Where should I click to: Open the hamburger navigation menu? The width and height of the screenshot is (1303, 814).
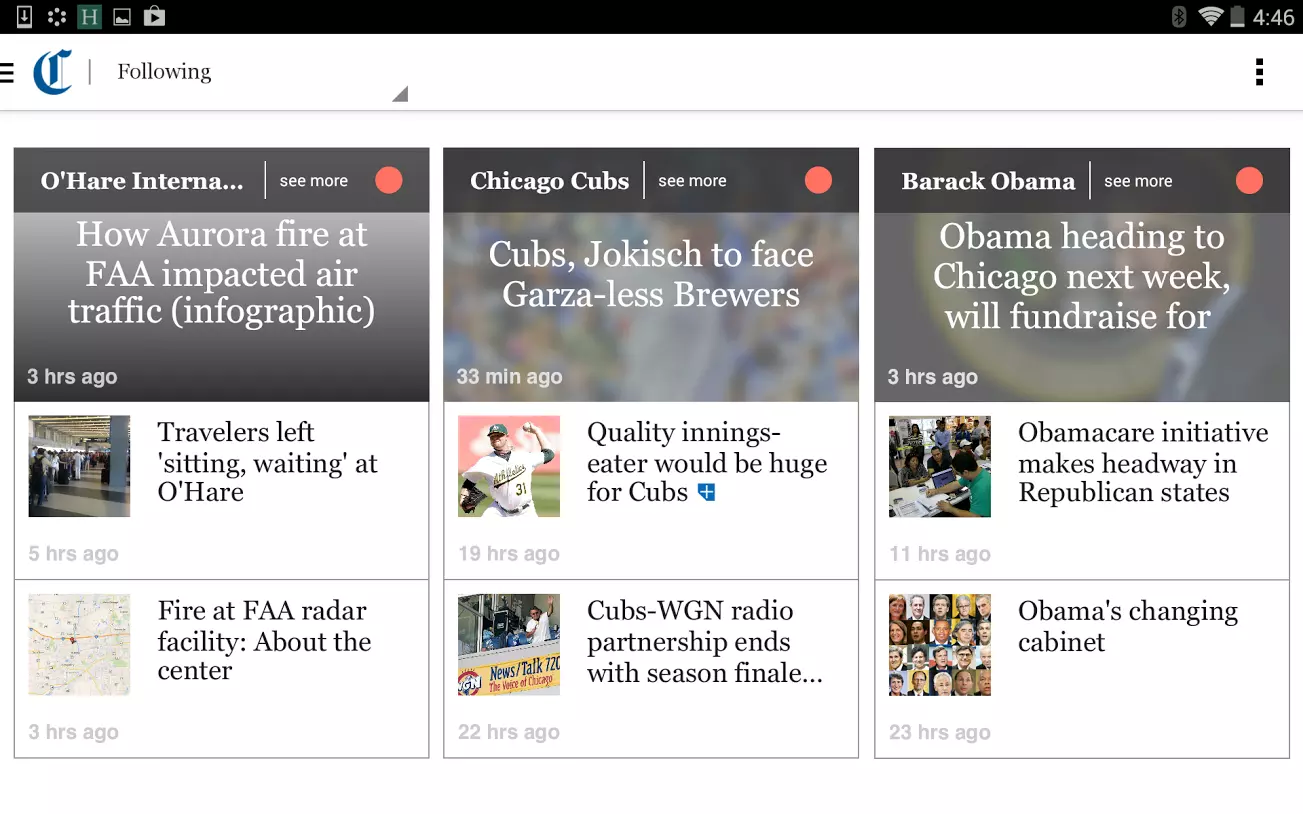coord(6,72)
